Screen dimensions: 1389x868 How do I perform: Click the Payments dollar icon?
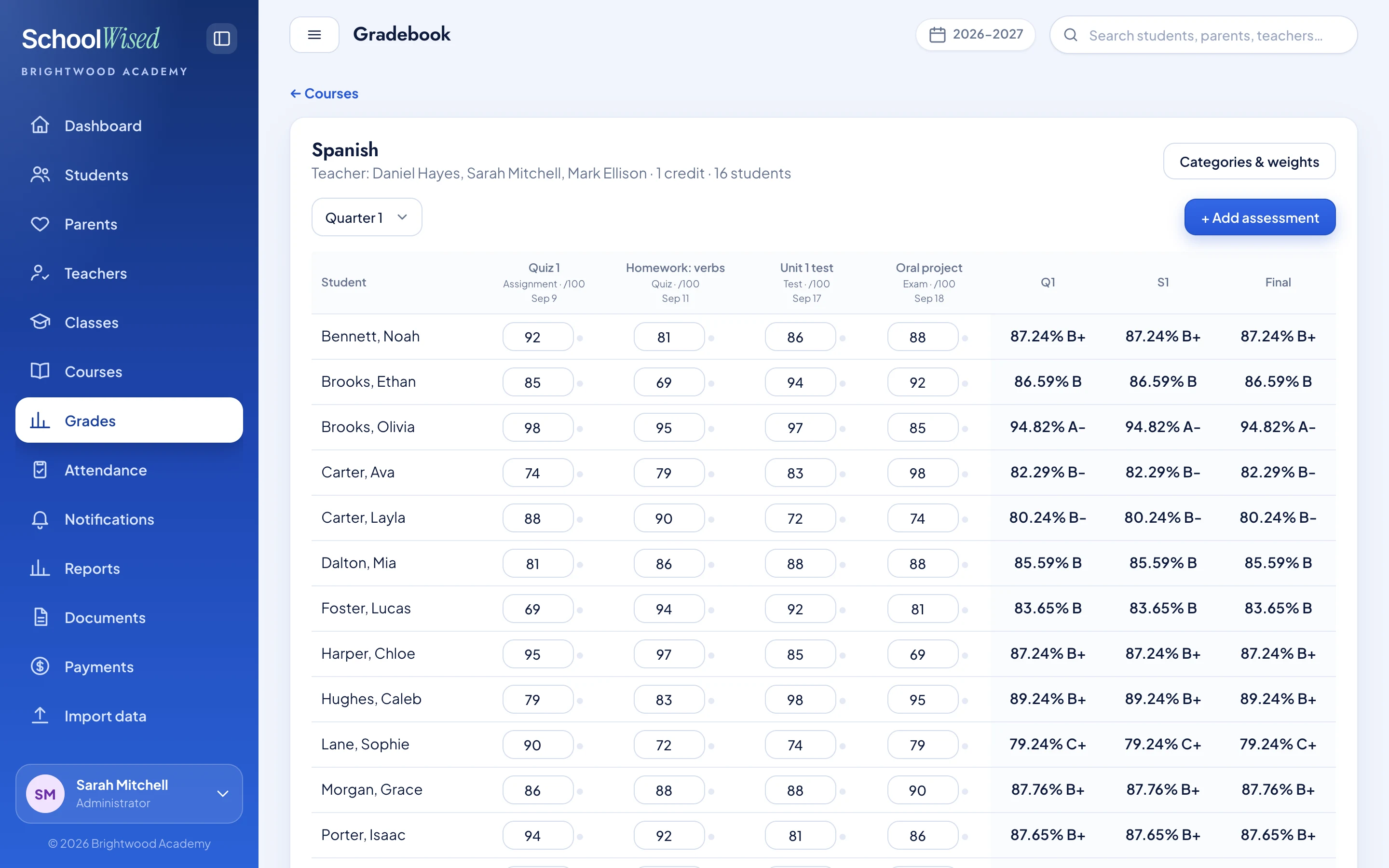(40, 666)
